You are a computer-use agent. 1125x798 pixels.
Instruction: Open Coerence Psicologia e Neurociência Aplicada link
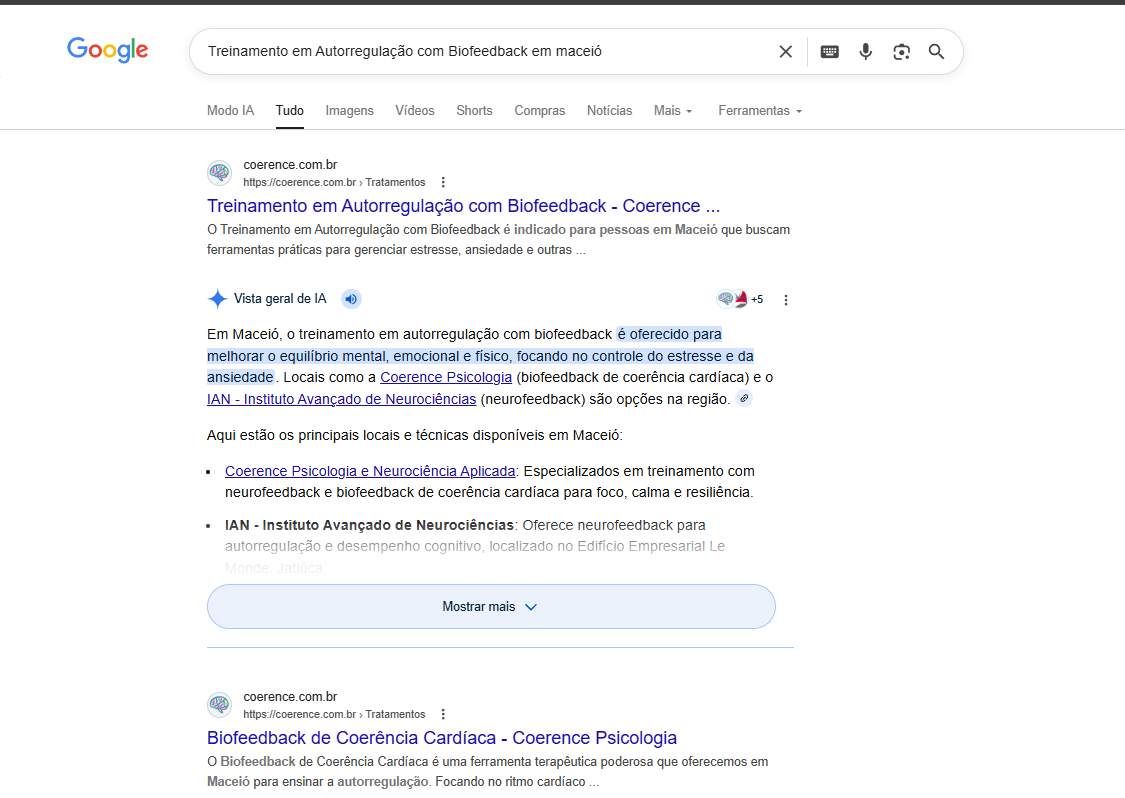pos(370,471)
